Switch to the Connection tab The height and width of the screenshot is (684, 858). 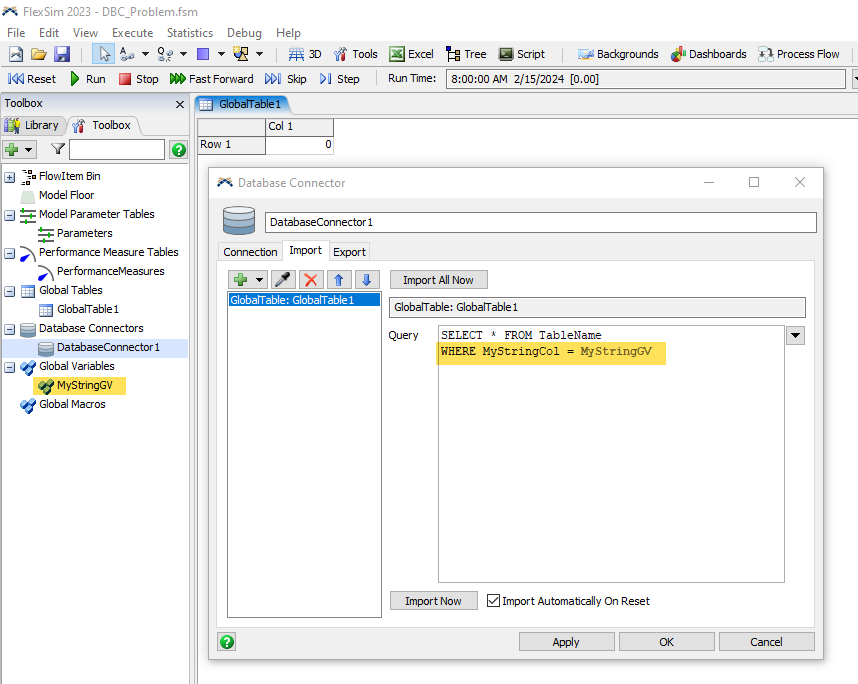click(x=250, y=252)
